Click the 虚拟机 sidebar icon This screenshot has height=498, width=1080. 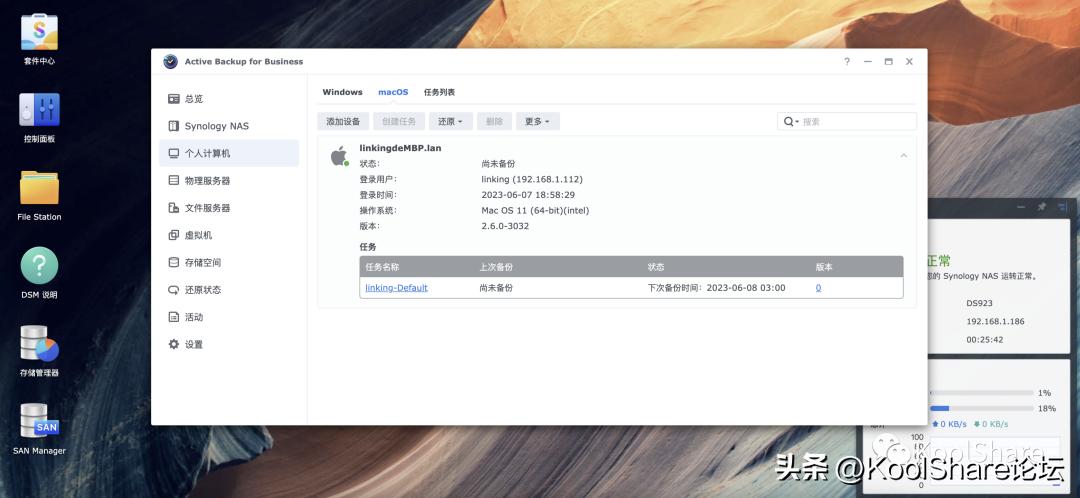(x=174, y=235)
